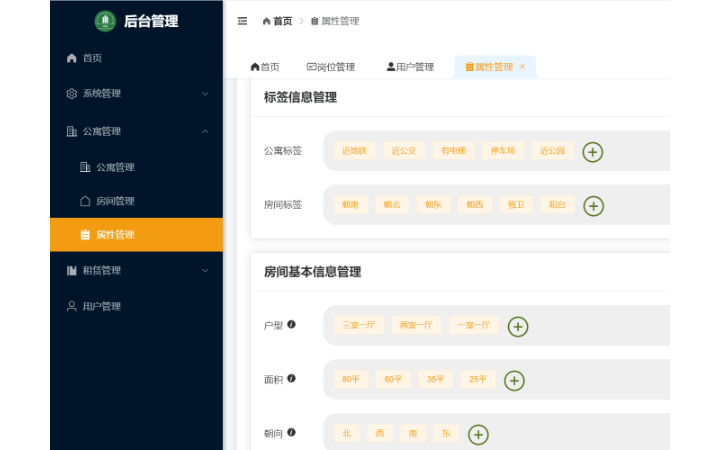Click the 两室一厅 layout tag

416,325
